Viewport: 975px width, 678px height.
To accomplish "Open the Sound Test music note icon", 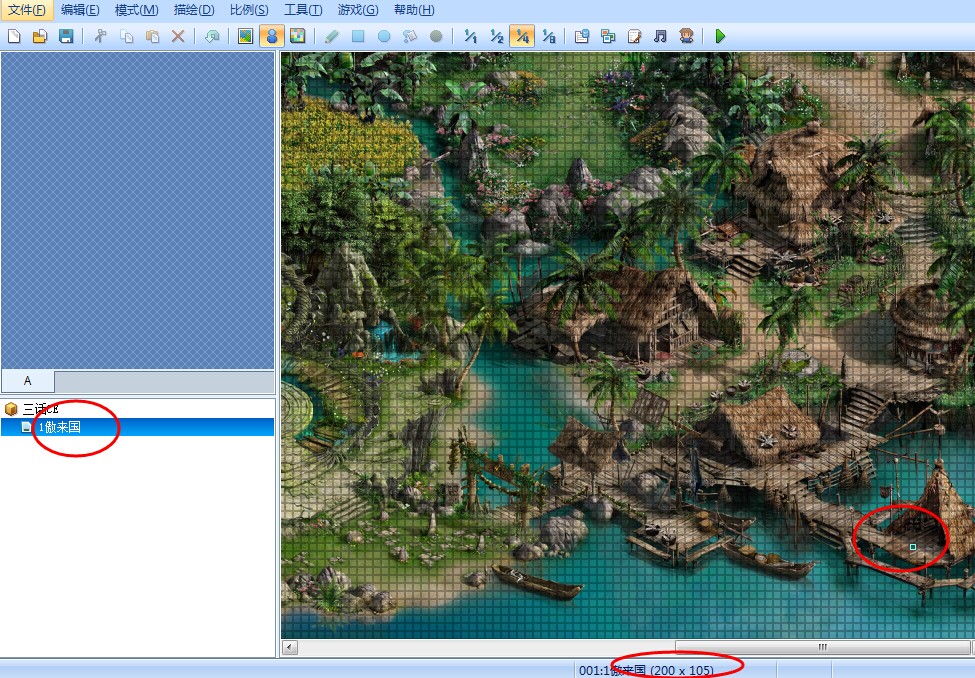I will (x=660, y=36).
